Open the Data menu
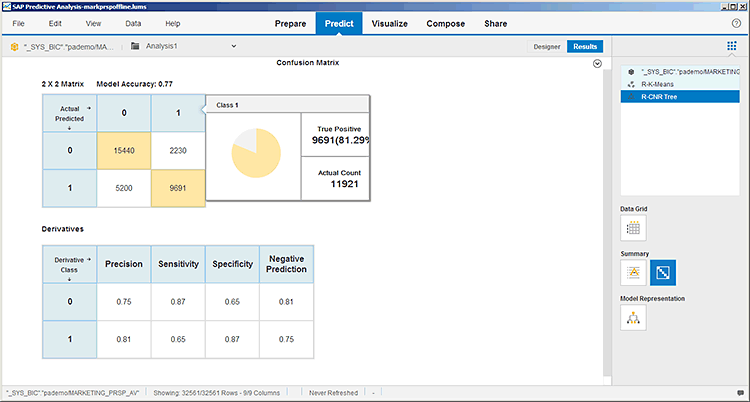Image resolution: width=750 pixels, height=402 pixels. click(133, 23)
